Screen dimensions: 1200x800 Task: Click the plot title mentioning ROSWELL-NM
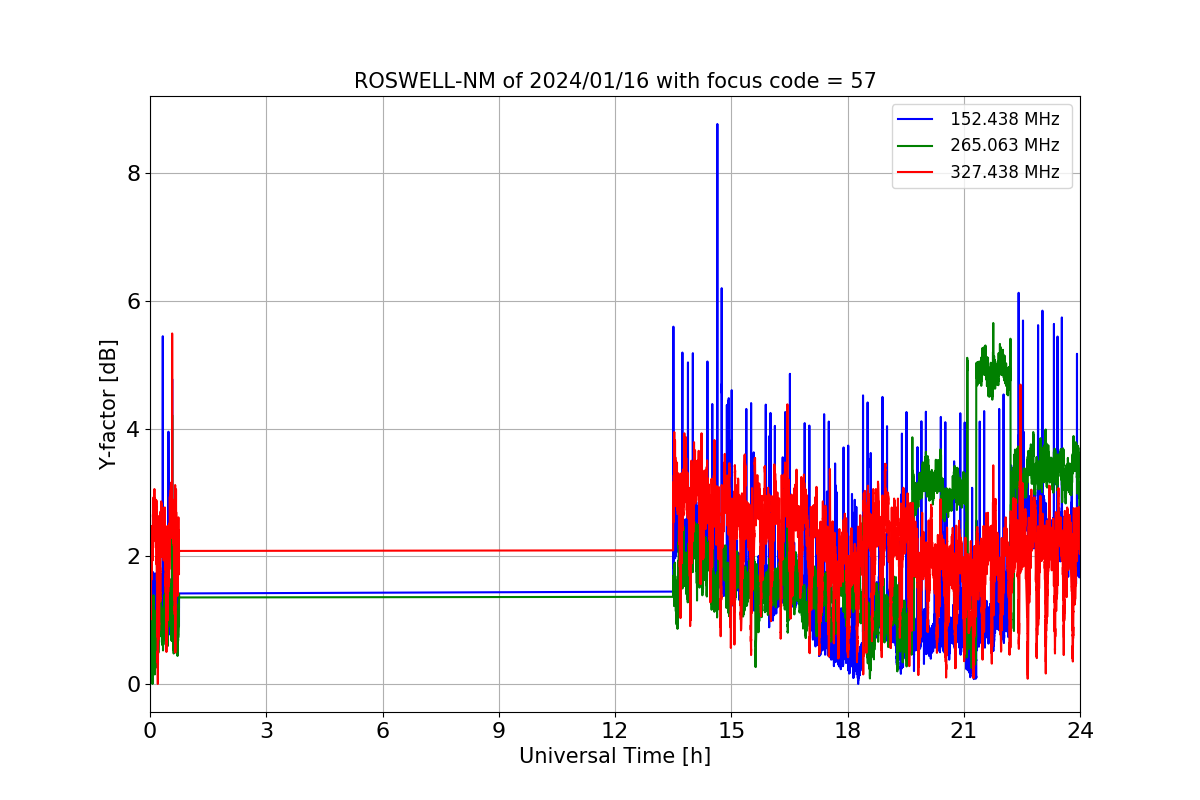615,81
